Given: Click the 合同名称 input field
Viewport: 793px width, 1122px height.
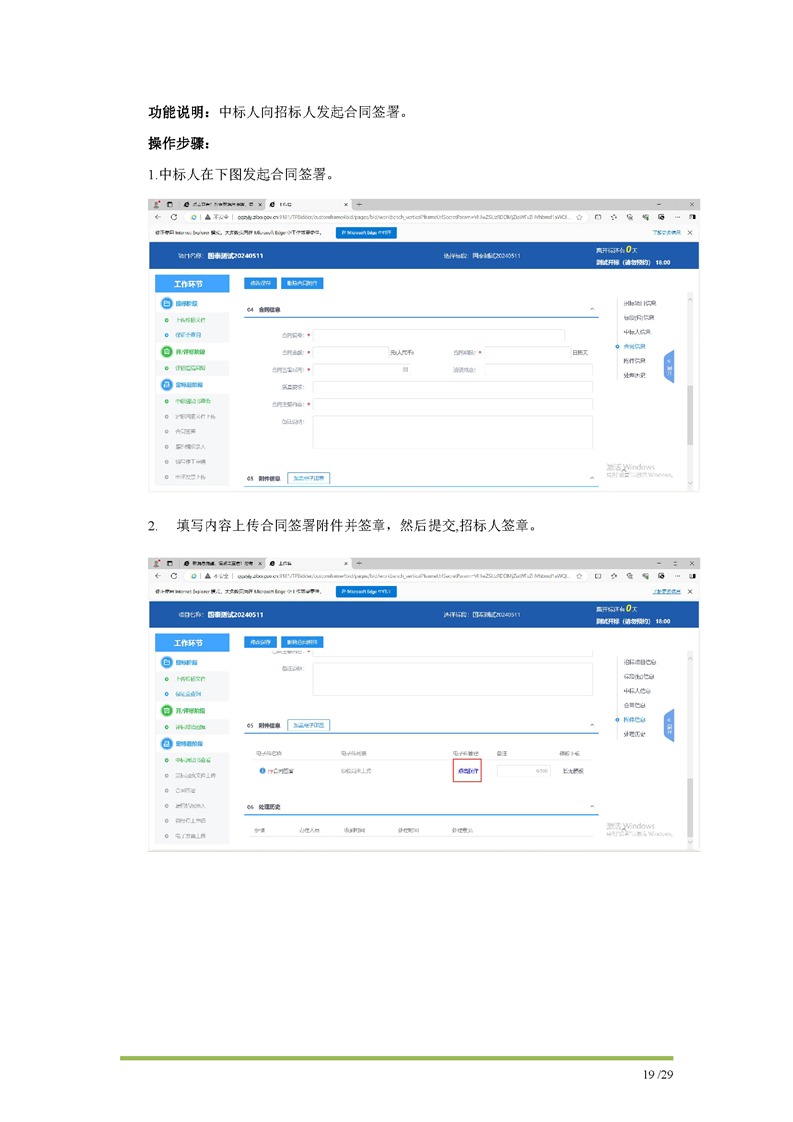Looking at the screenshot, I should (438, 336).
